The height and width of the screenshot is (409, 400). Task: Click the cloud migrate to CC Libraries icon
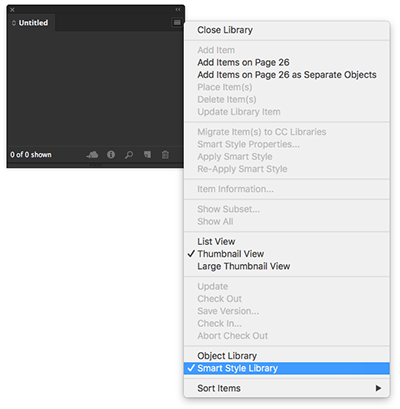(92, 155)
